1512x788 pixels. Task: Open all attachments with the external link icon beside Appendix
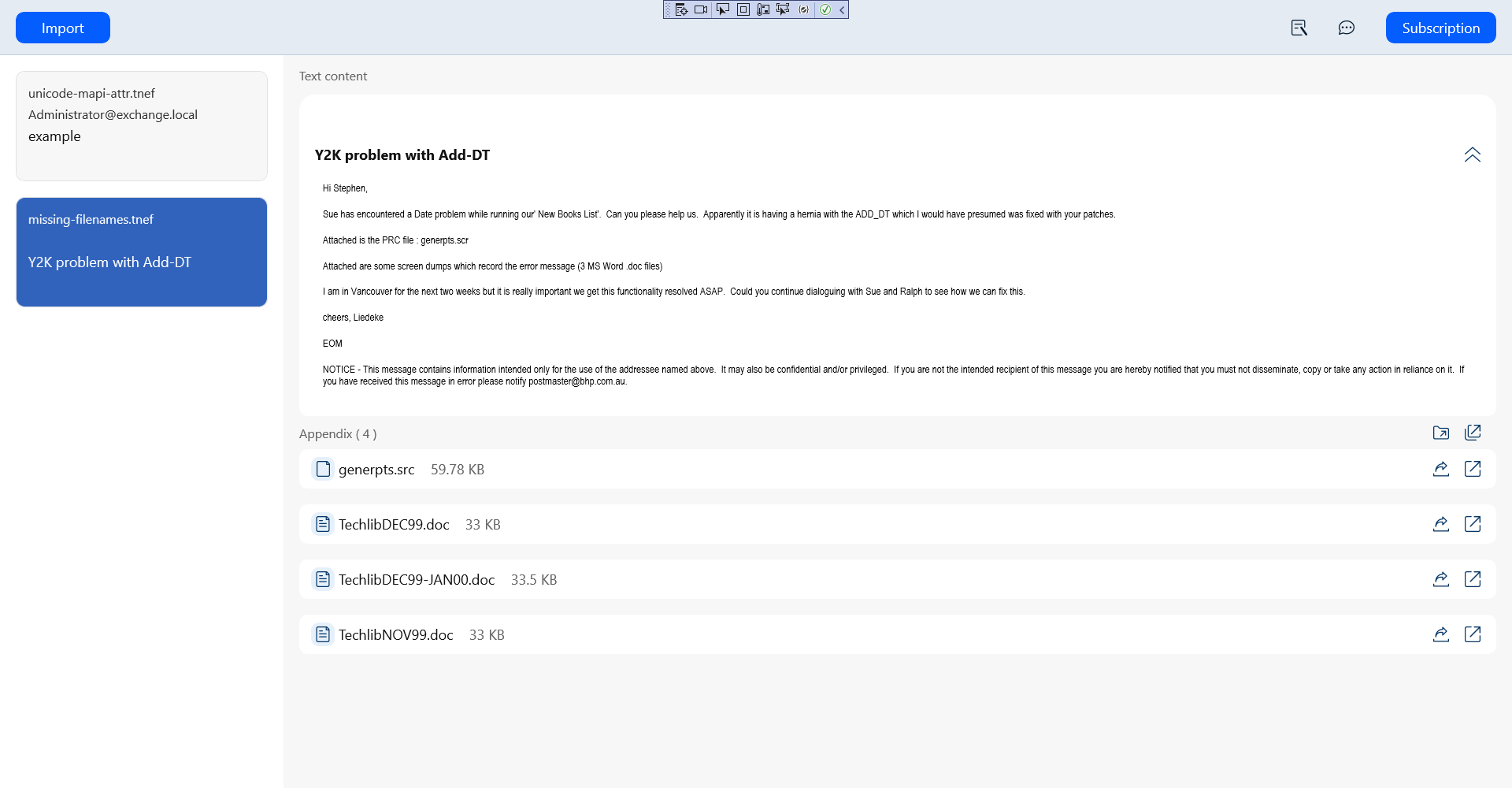click(x=1473, y=433)
